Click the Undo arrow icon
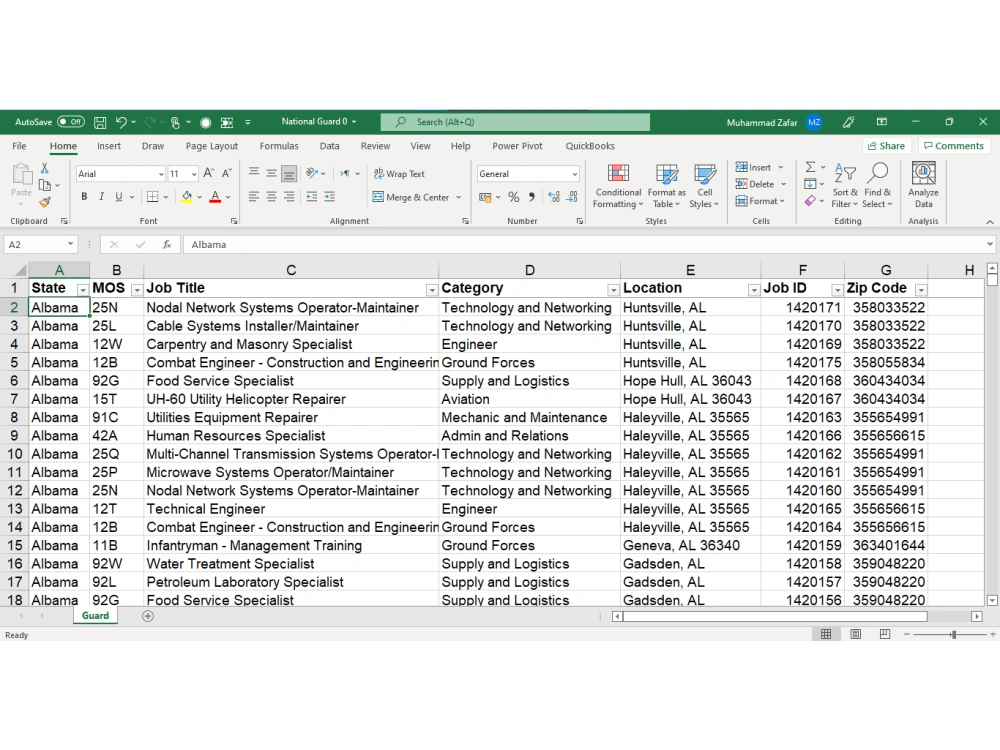The width and height of the screenshot is (1000, 750). (x=121, y=122)
